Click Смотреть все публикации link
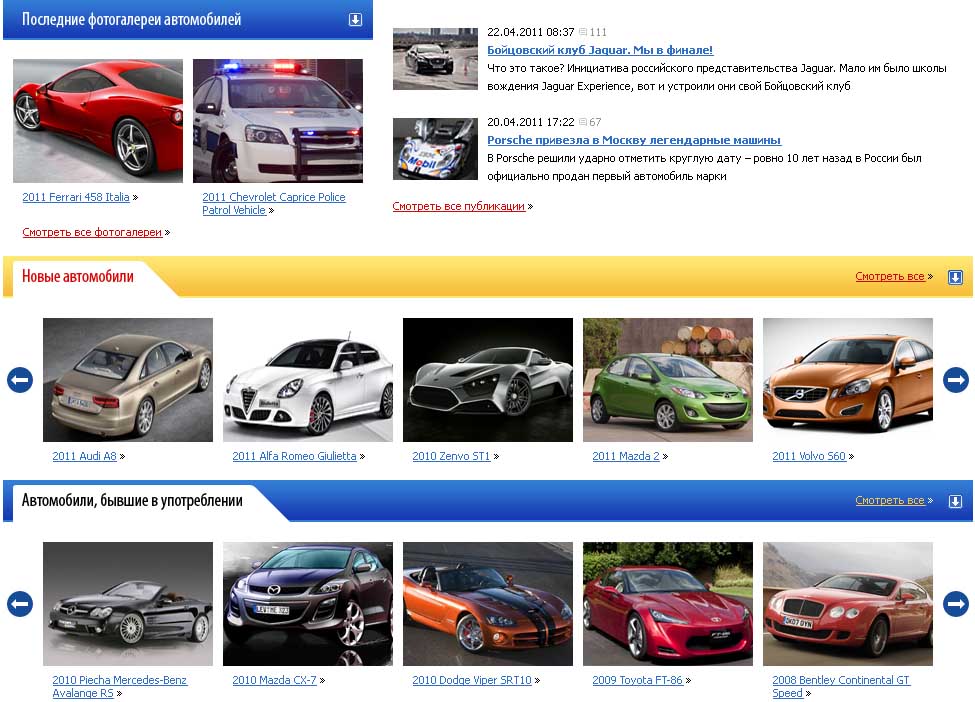This screenshot has width=975, height=702. point(458,206)
